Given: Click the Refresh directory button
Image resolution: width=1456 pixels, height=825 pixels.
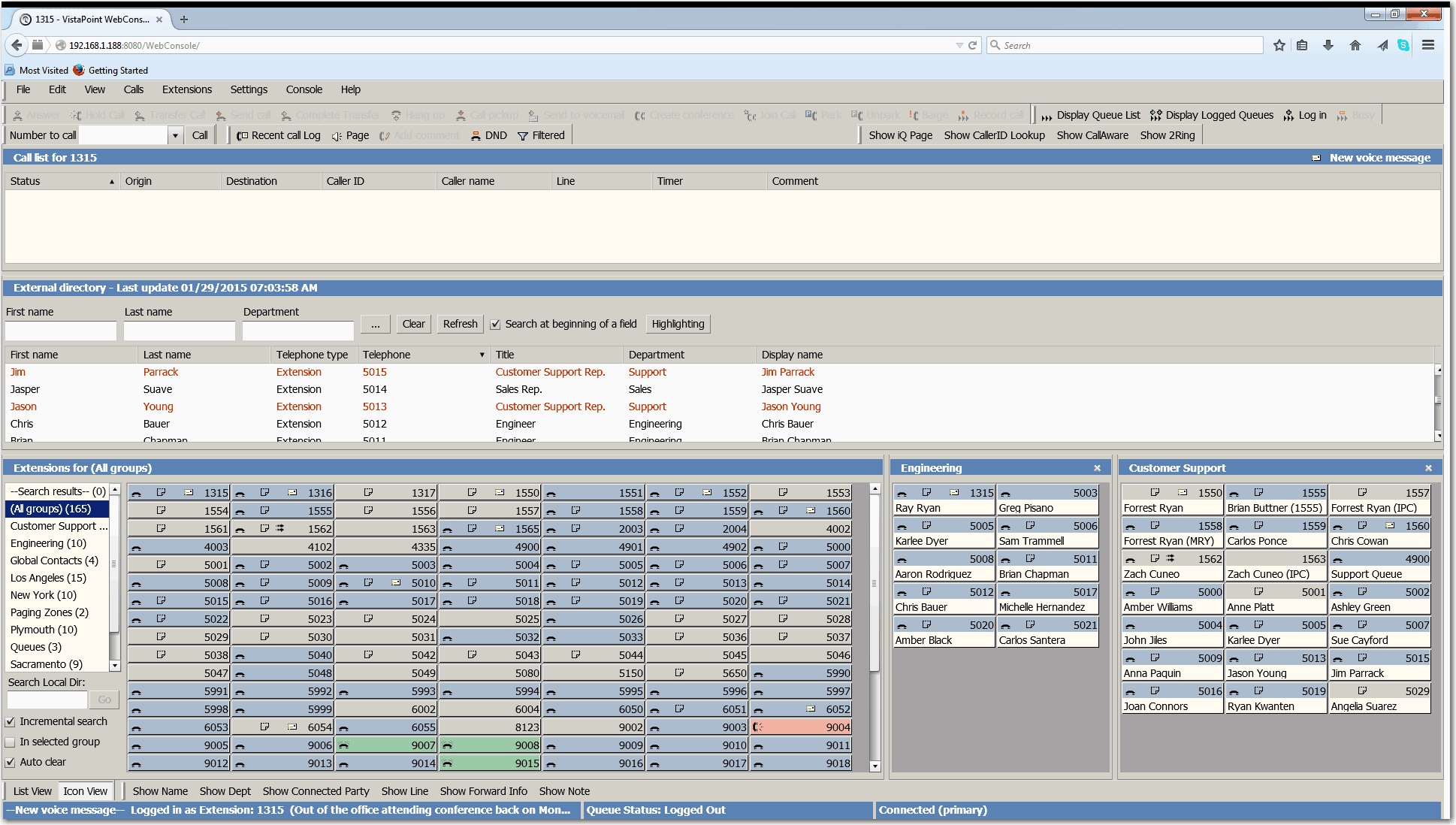Looking at the screenshot, I should tap(460, 324).
